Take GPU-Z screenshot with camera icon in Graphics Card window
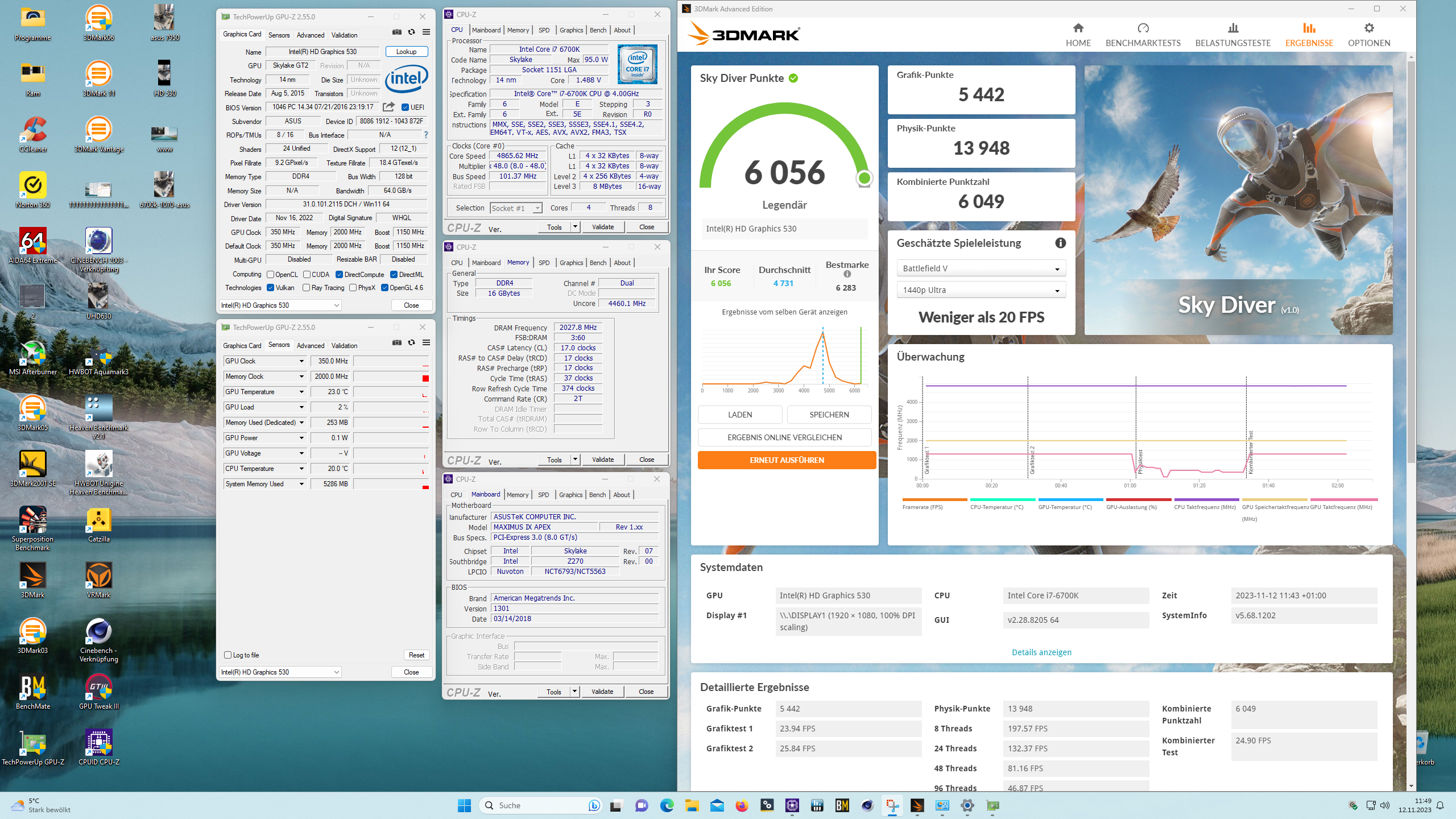This screenshot has width=1456, height=819. coord(397,32)
